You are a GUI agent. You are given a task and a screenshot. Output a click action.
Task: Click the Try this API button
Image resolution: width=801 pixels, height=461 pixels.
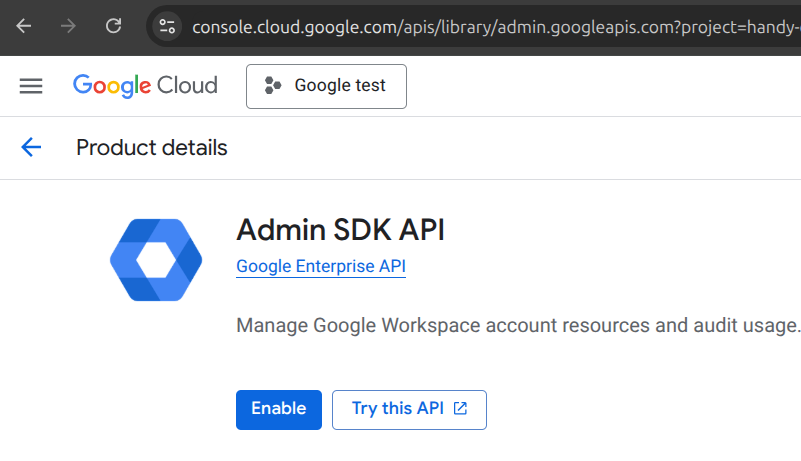409,409
